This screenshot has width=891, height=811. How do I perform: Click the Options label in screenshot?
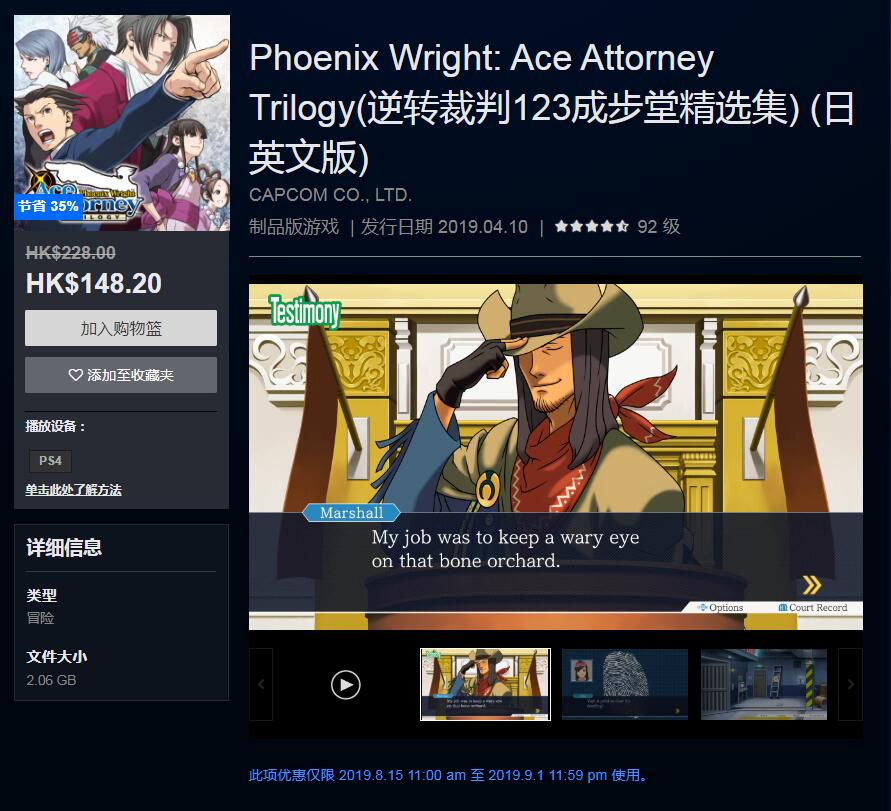click(x=720, y=608)
